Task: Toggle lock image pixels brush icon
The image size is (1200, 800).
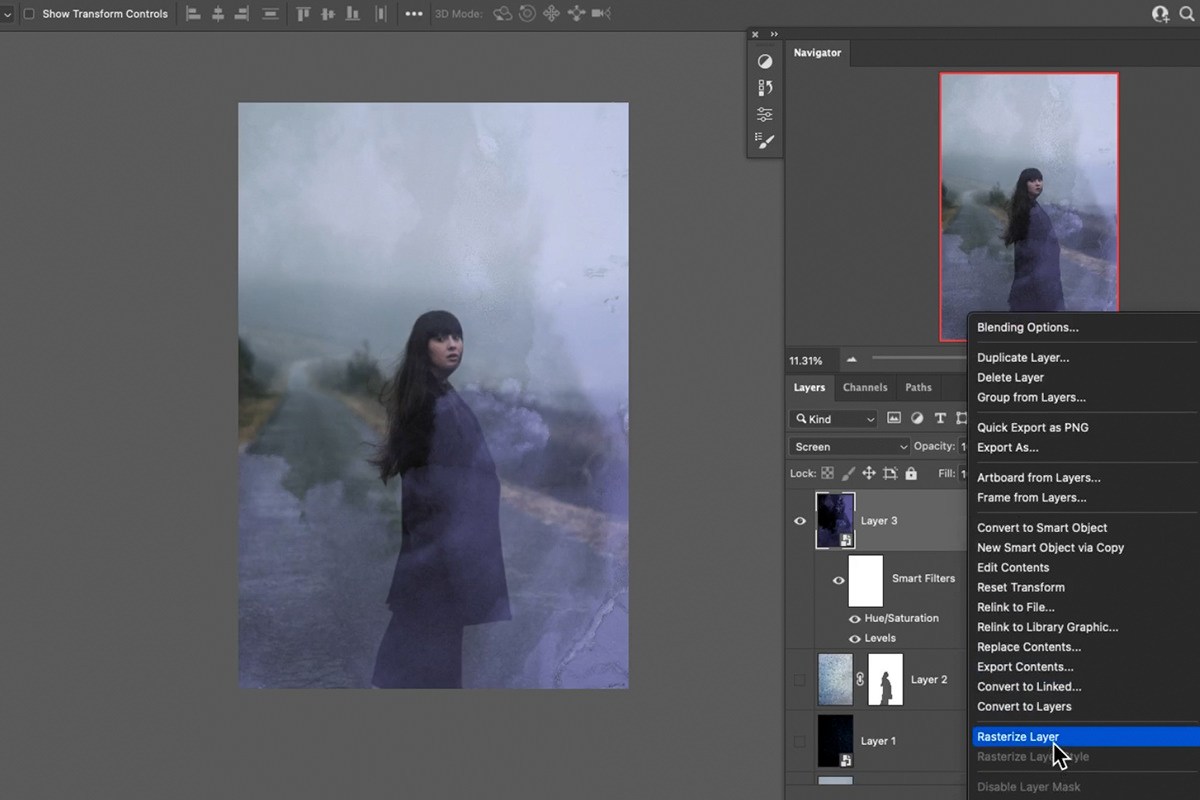Action: [x=848, y=474]
